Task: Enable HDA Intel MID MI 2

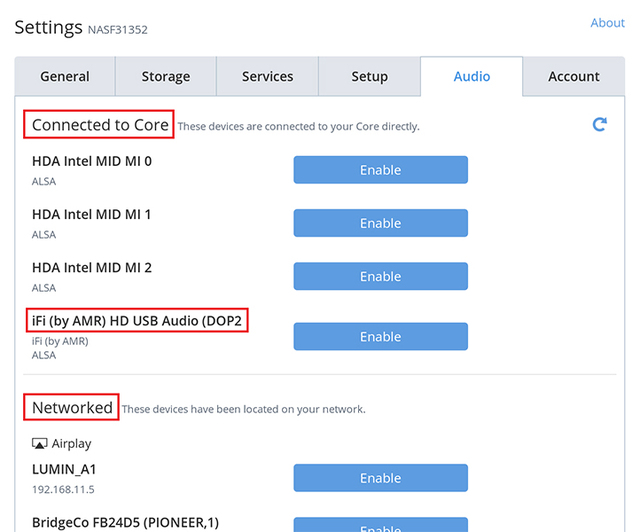Action: click(380, 276)
